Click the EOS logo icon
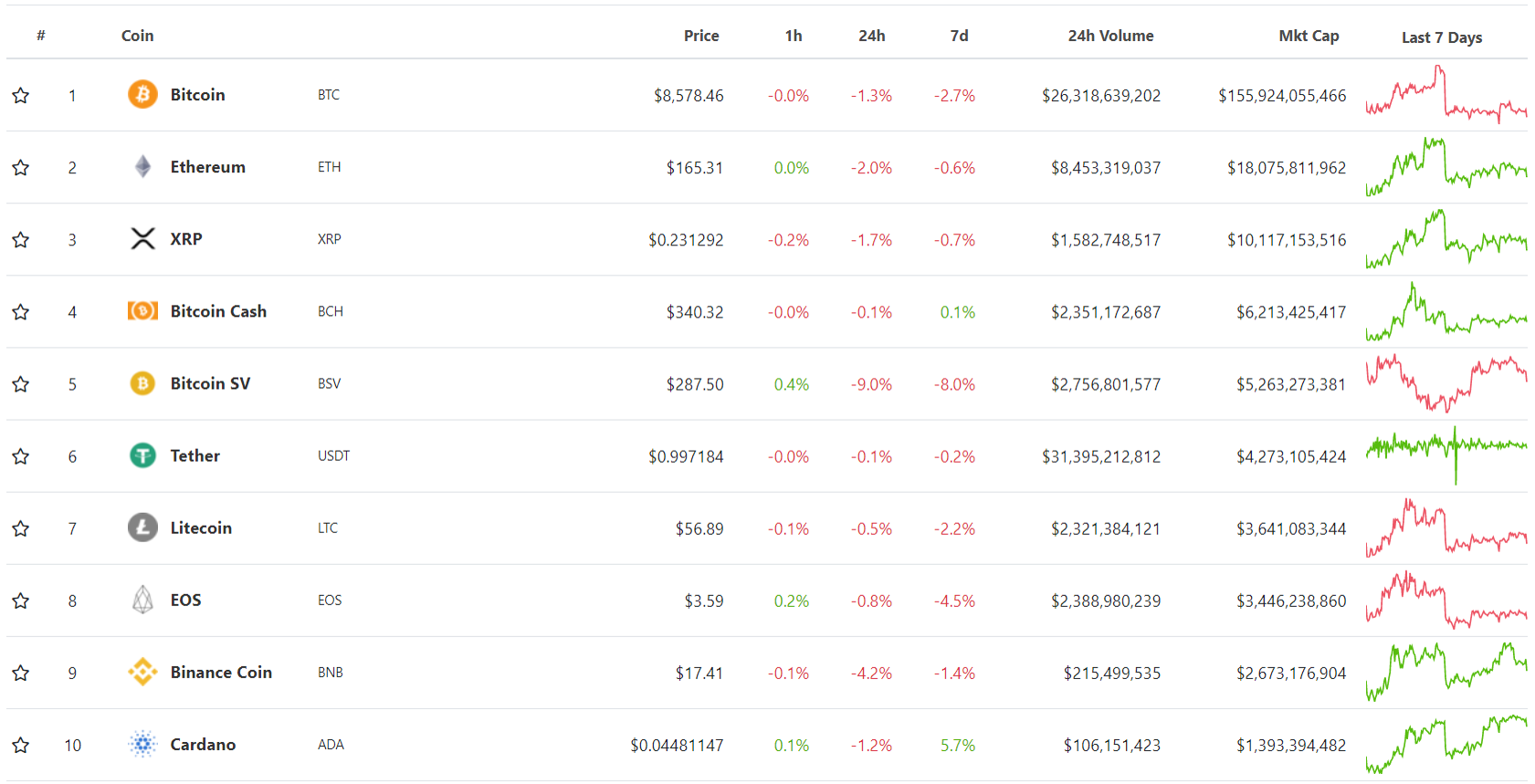This screenshot has width=1535, height=784. point(142,600)
